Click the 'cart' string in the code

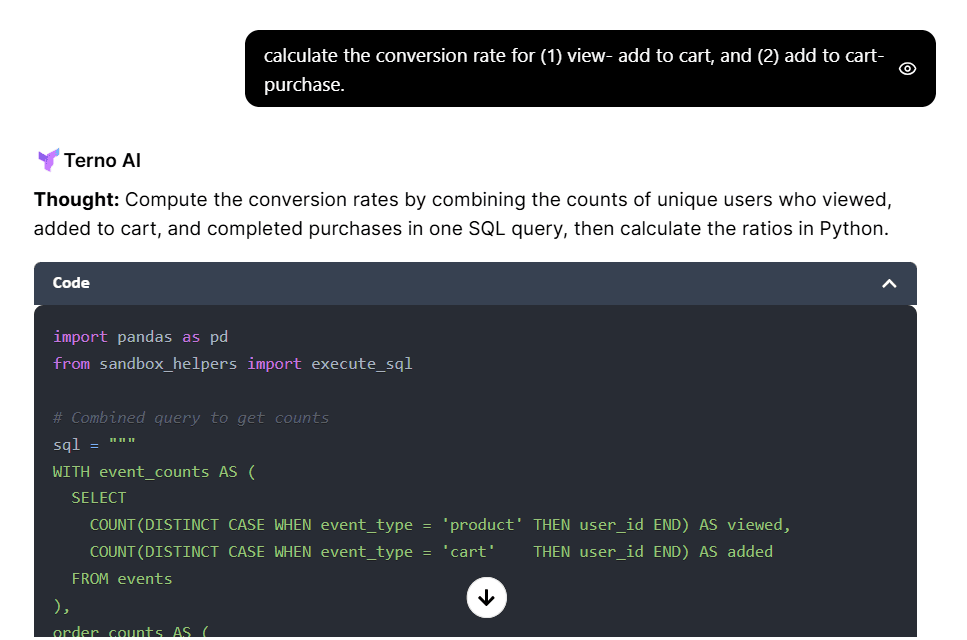pos(469,552)
